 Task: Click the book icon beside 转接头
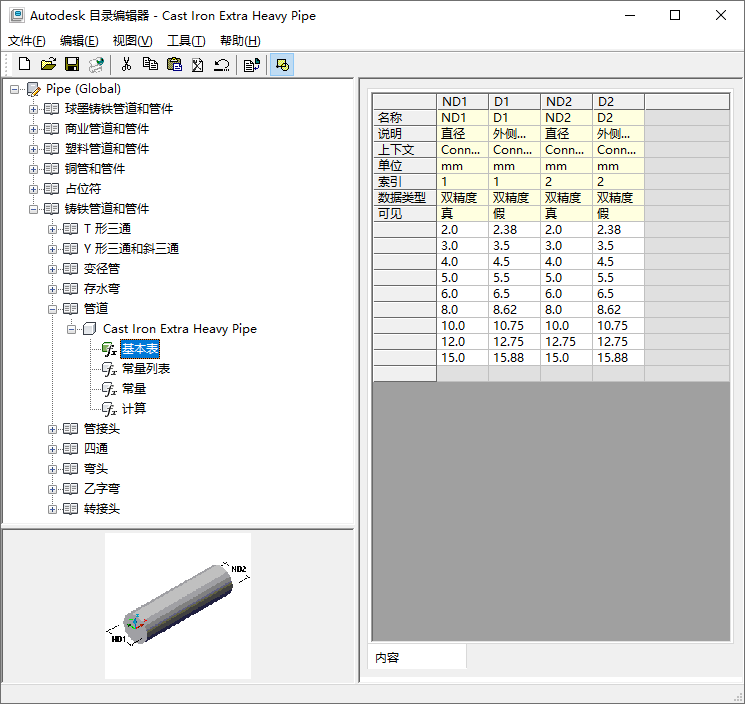click(70, 509)
